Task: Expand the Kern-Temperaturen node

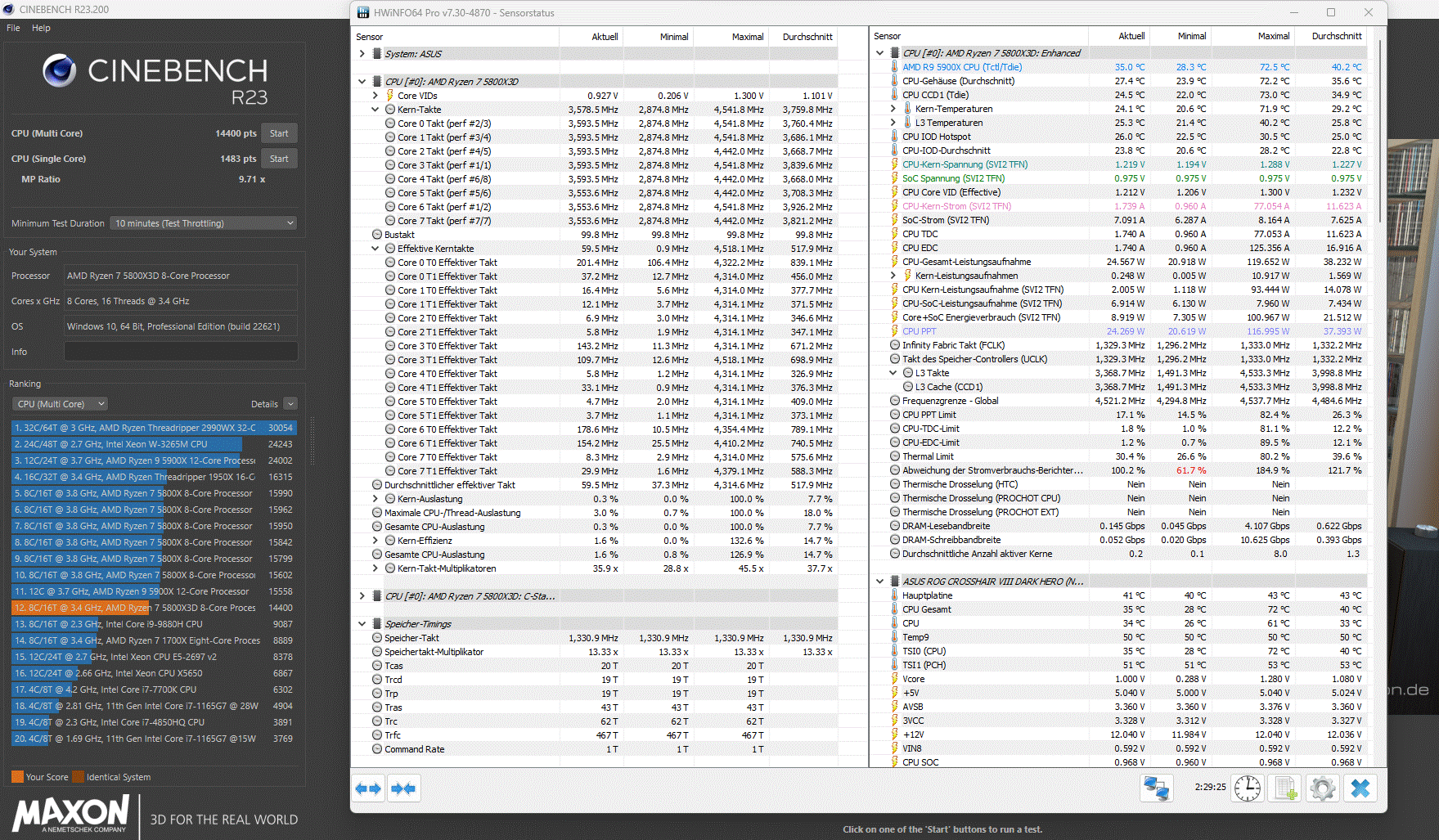Action: click(893, 109)
